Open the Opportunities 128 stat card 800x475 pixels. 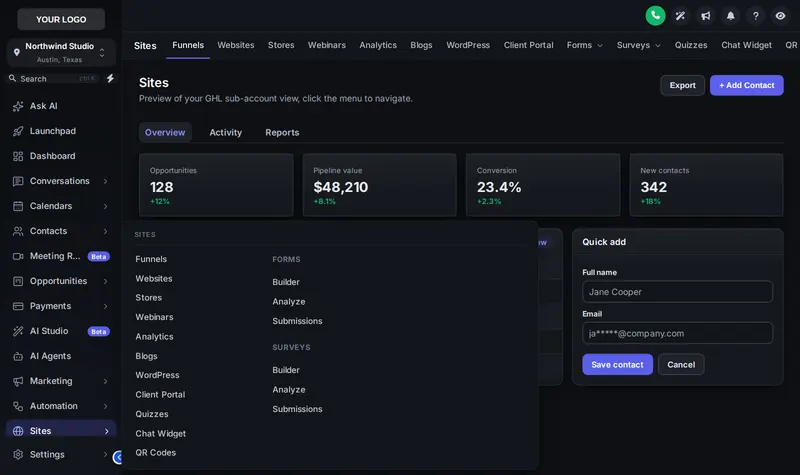[x=216, y=185]
